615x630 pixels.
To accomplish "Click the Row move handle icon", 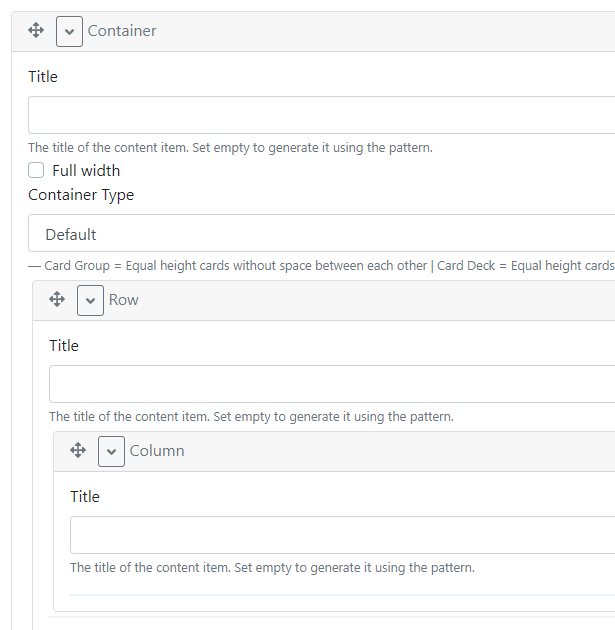I will [x=57, y=300].
